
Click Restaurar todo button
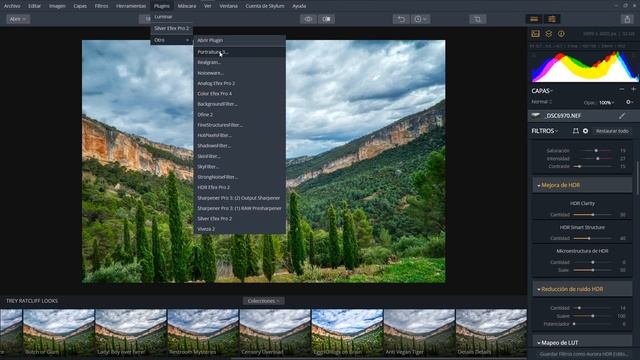click(x=612, y=131)
